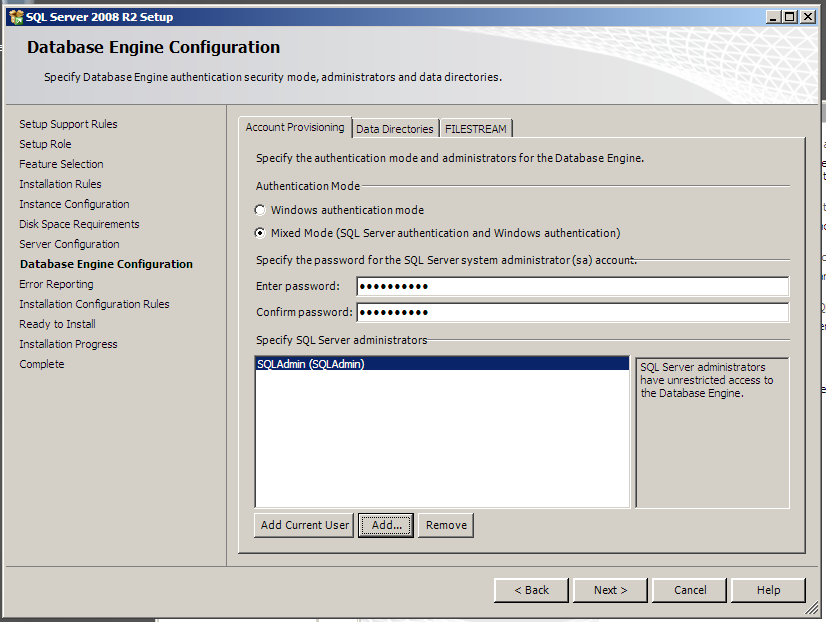Proceed with the Next button
Image resolution: width=826 pixels, height=622 pixels.
[611, 590]
